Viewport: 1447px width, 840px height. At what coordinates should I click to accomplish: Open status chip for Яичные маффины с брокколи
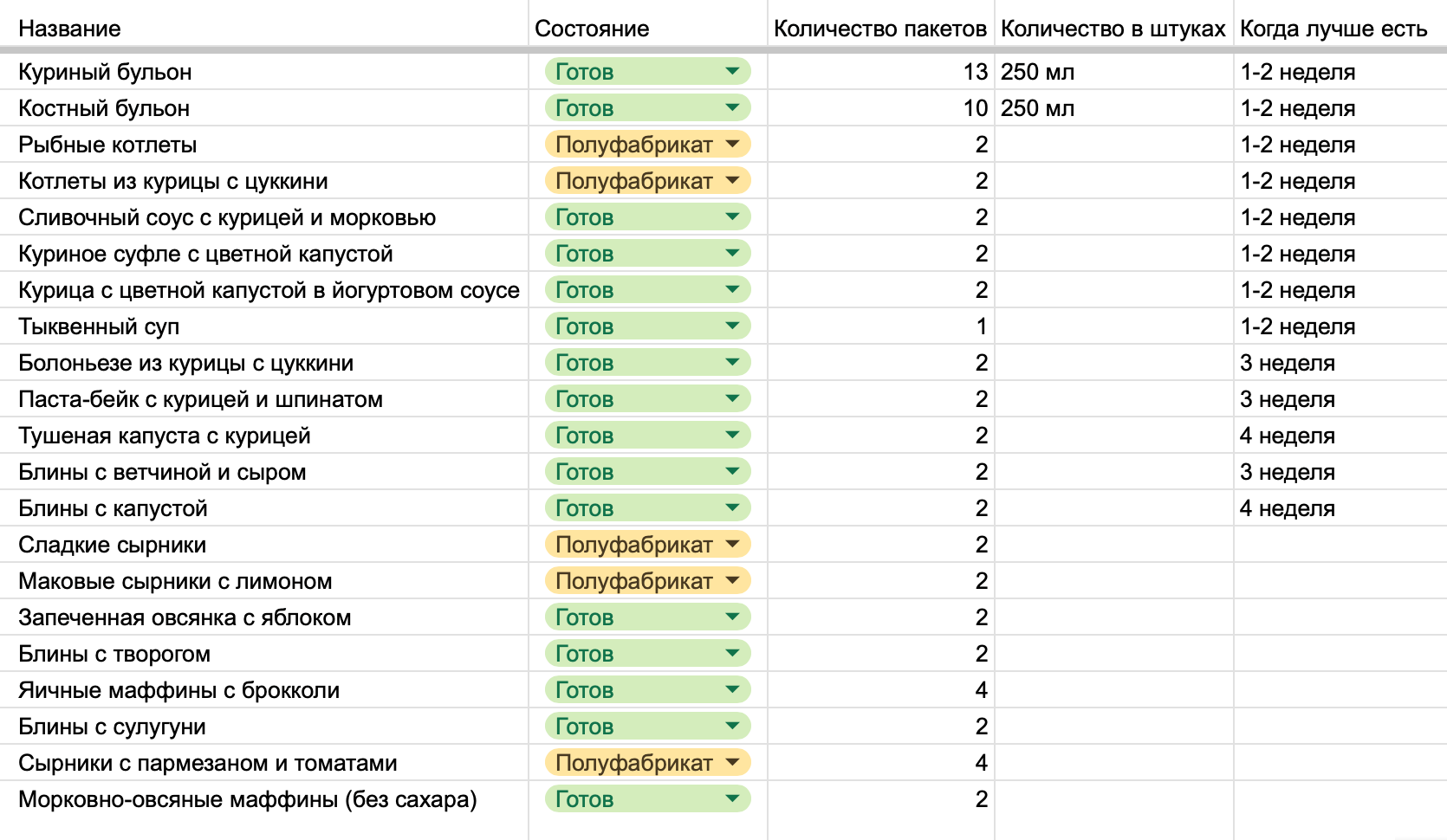coord(647,689)
